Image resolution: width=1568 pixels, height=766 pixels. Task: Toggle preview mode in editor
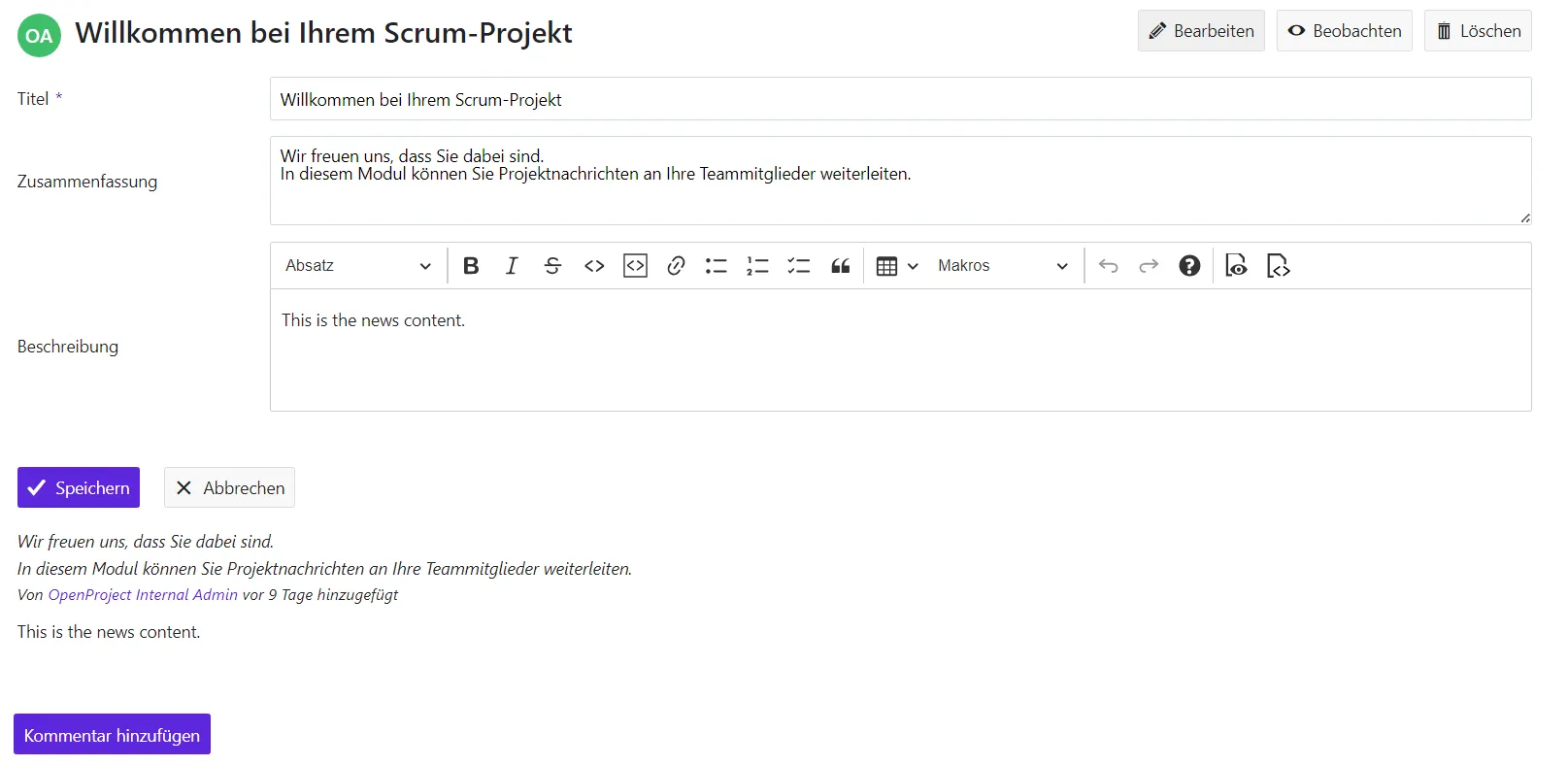[x=1236, y=266]
